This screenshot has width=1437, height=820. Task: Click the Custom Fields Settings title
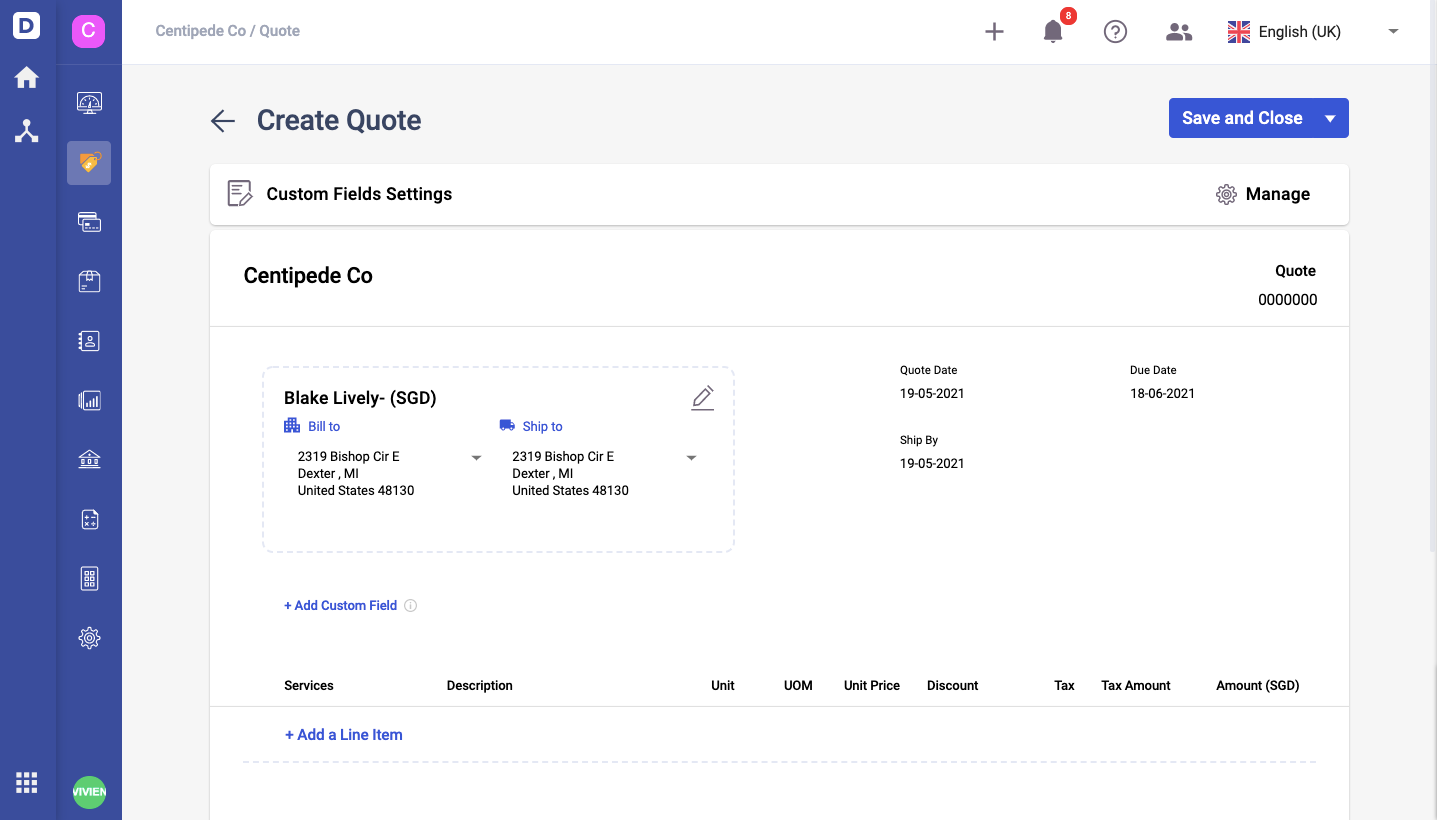(x=359, y=194)
